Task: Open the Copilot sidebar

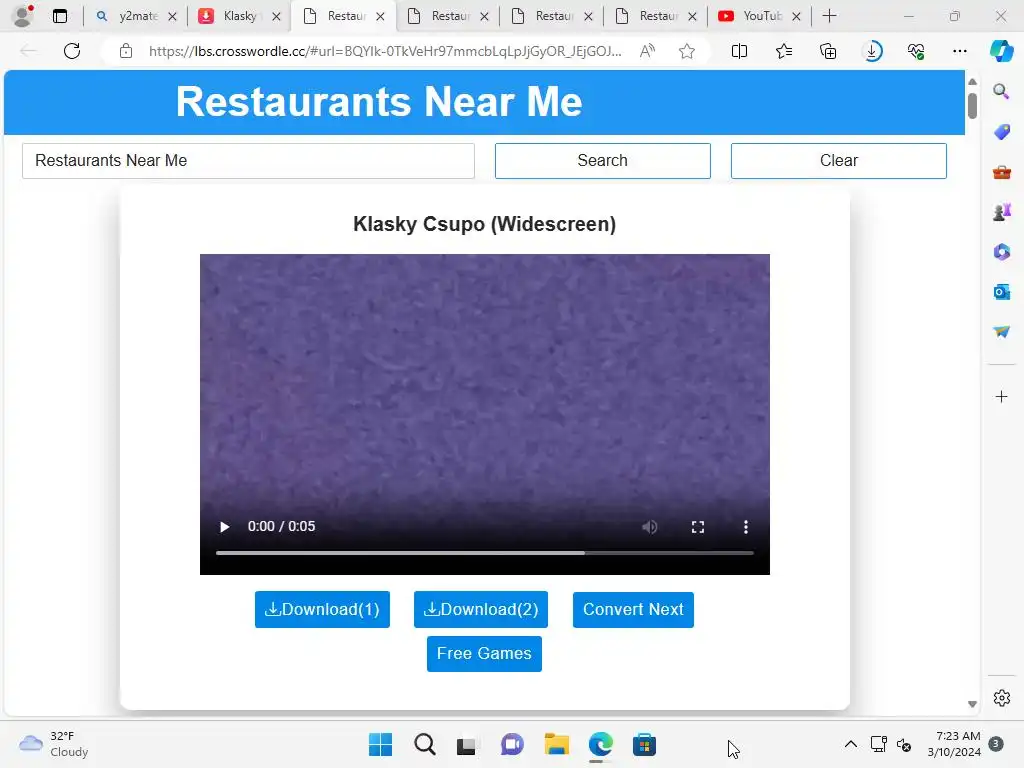Action: click(x=1001, y=51)
